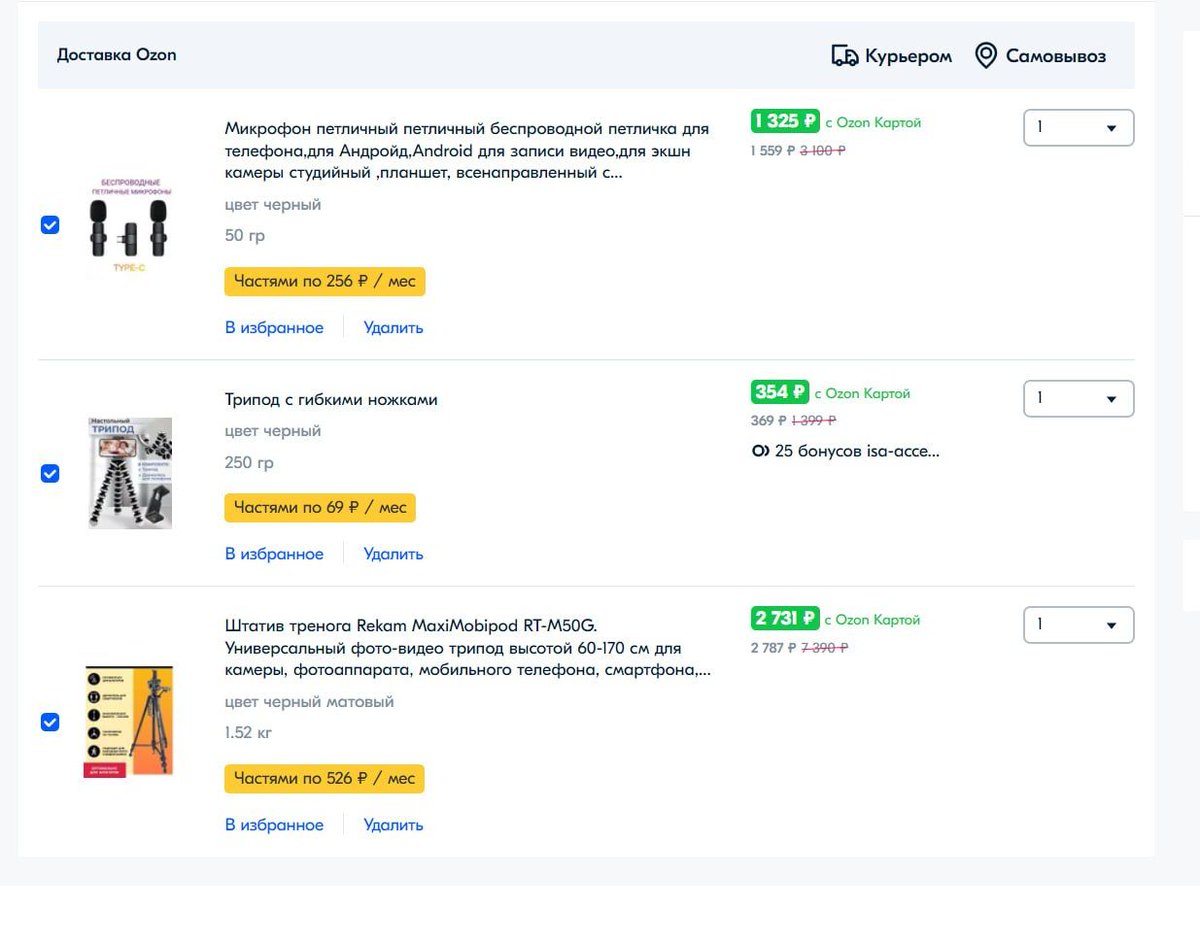1200x944 pixels.
Task: Click the 2 731 ₽ Ozon Card price badge
Action: [x=785, y=618]
